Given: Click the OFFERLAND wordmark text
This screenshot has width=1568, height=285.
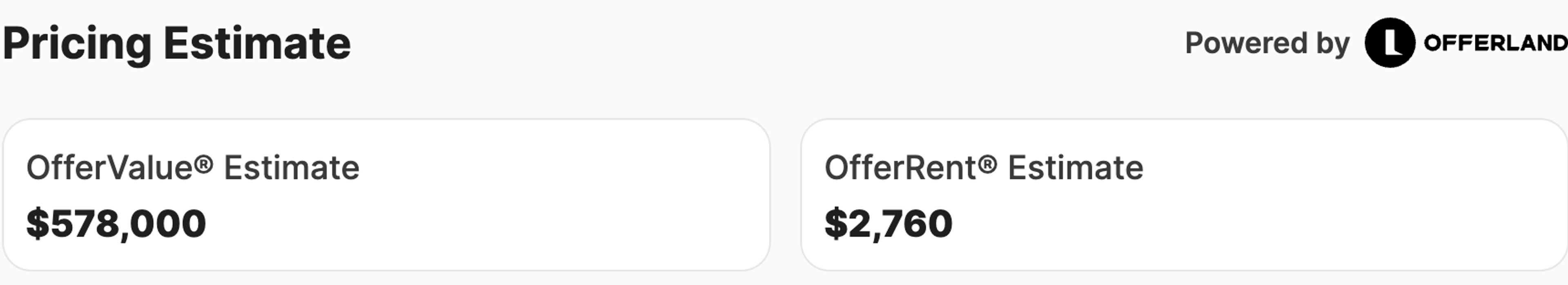Looking at the screenshot, I should tap(1495, 43).
